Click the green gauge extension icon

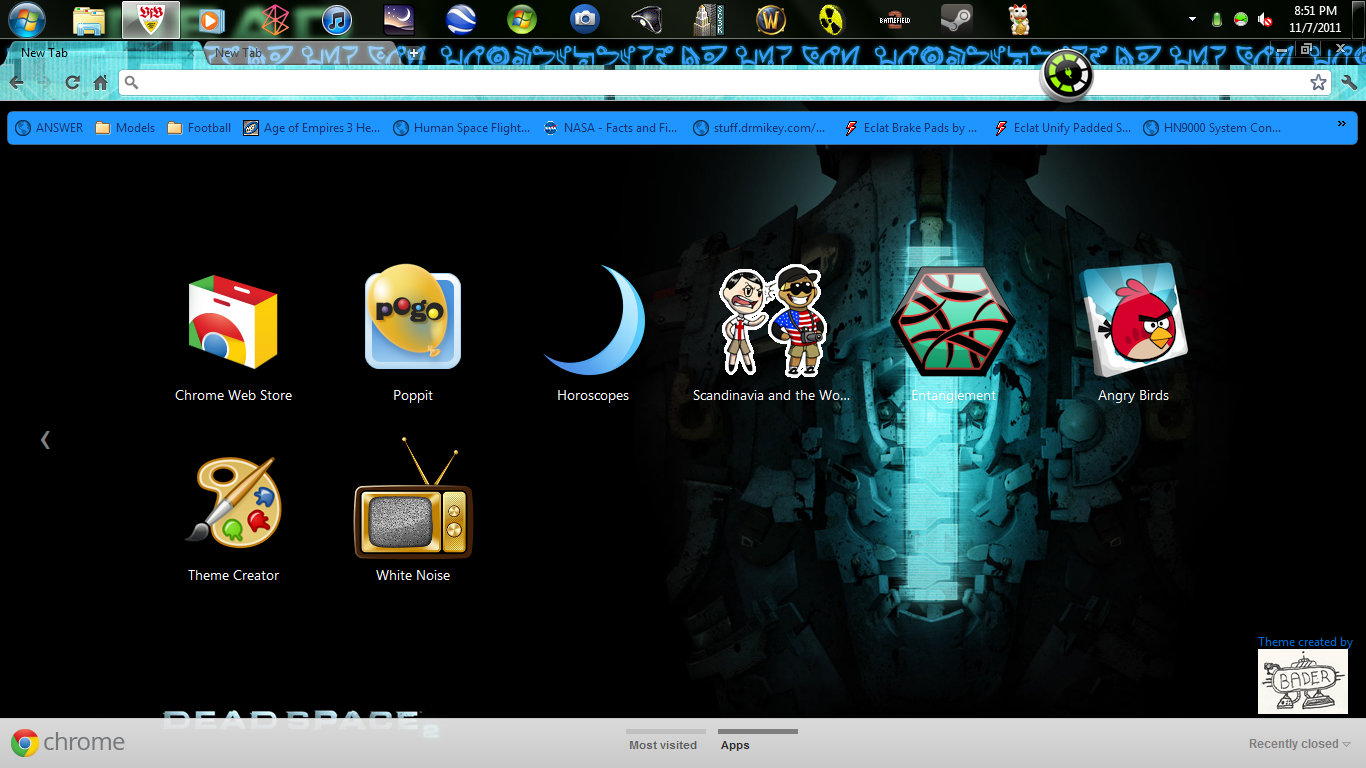coord(1067,76)
